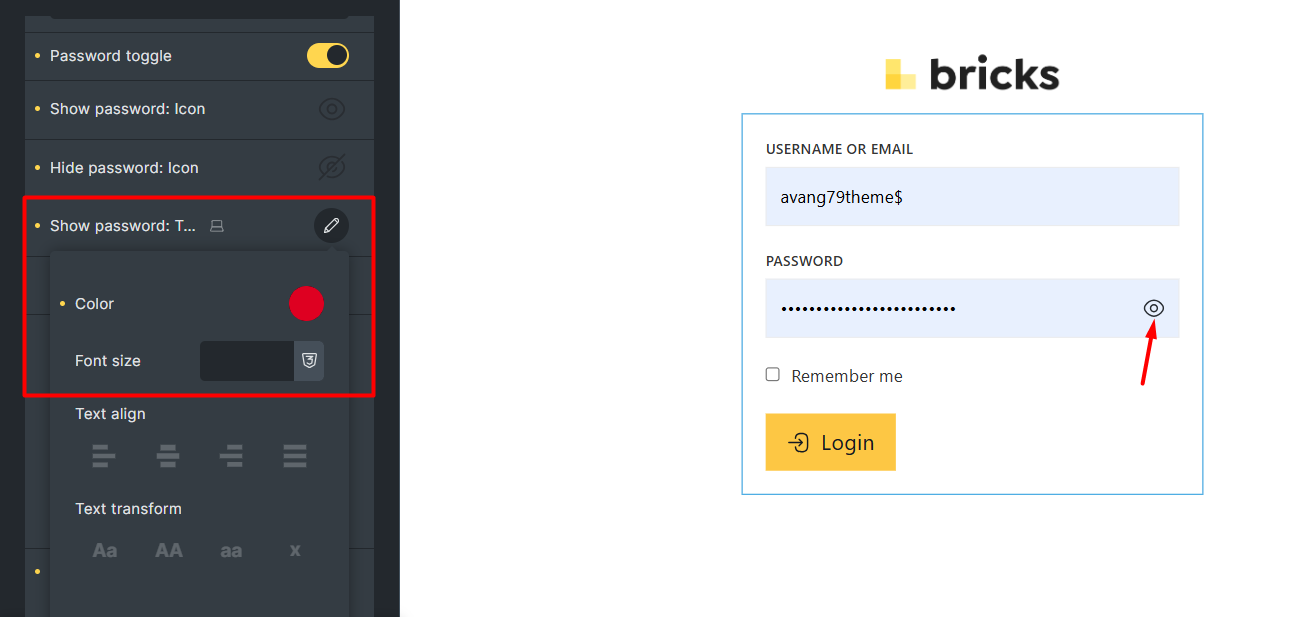The height and width of the screenshot is (617, 1309).
Task: Choose lowercase 'aa' text transform
Action: pos(231,550)
